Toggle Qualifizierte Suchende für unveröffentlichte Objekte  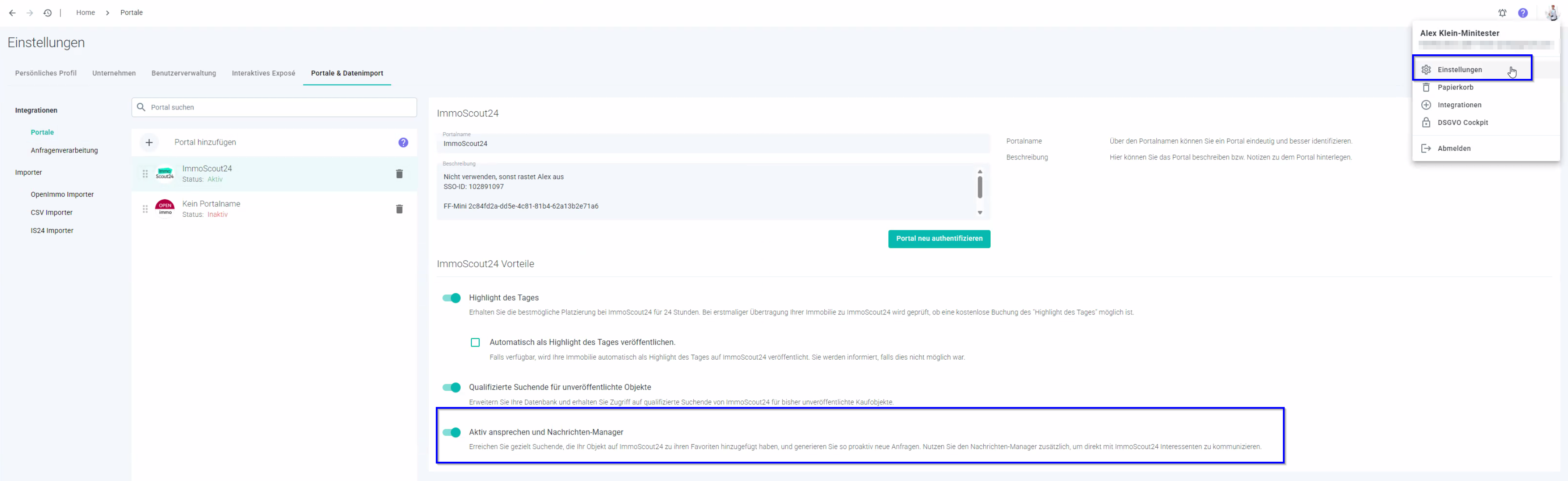click(452, 388)
